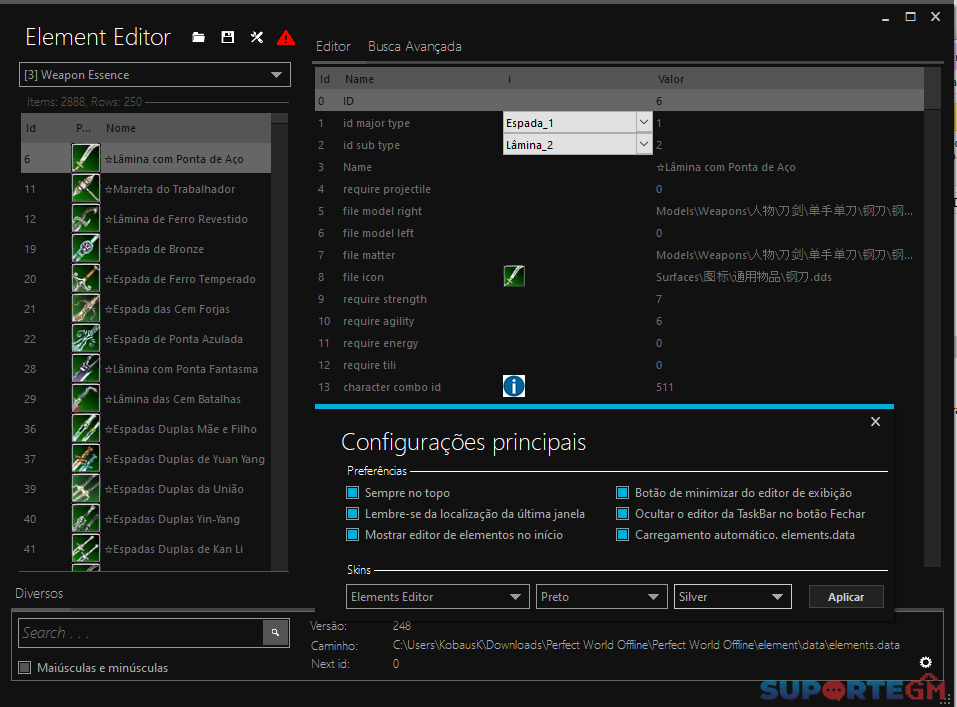The width and height of the screenshot is (957, 707).
Task: Select icon of Marreta do Trabalhador
Action: tap(85, 189)
